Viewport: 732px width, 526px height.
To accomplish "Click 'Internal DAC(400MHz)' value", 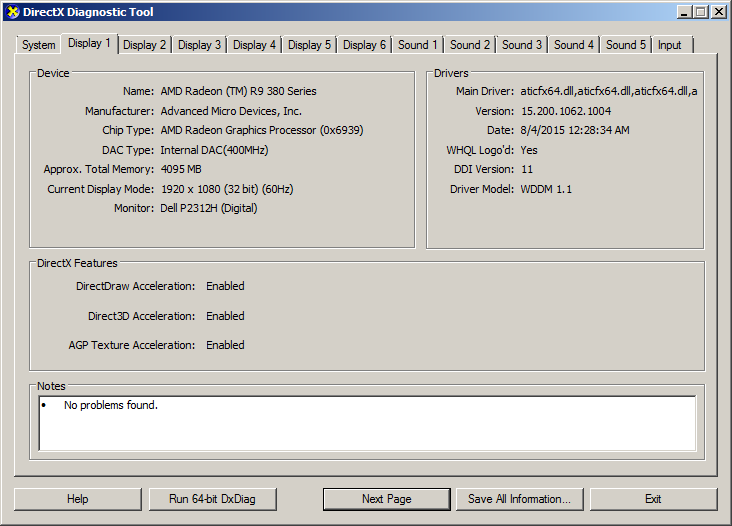I will [214, 150].
